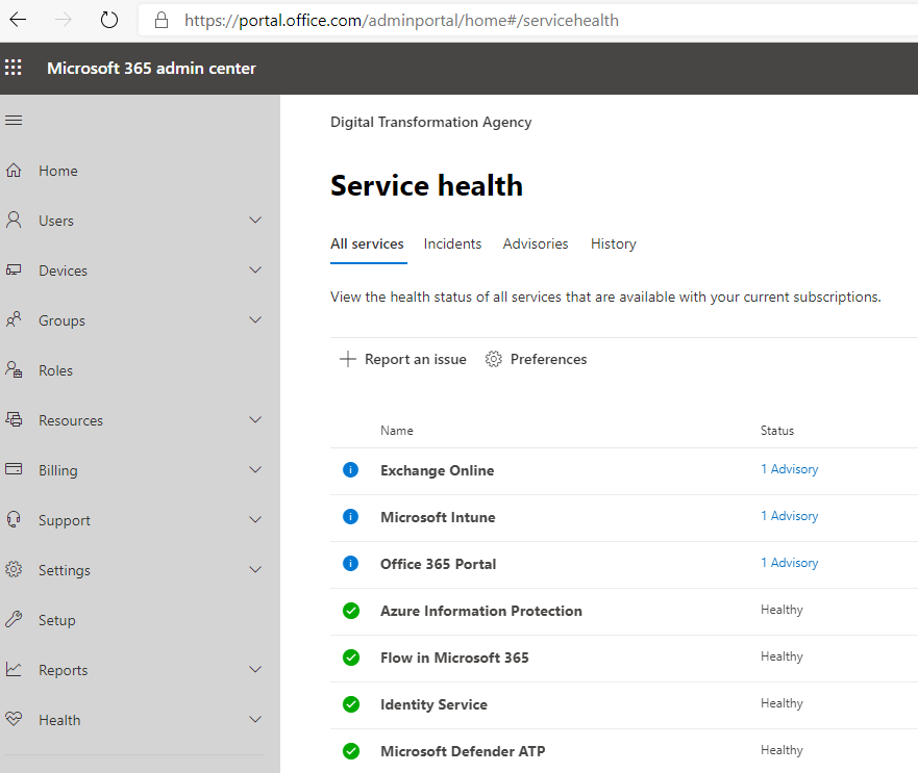Open the Advisories tab
The height and width of the screenshot is (775, 918).
point(535,243)
